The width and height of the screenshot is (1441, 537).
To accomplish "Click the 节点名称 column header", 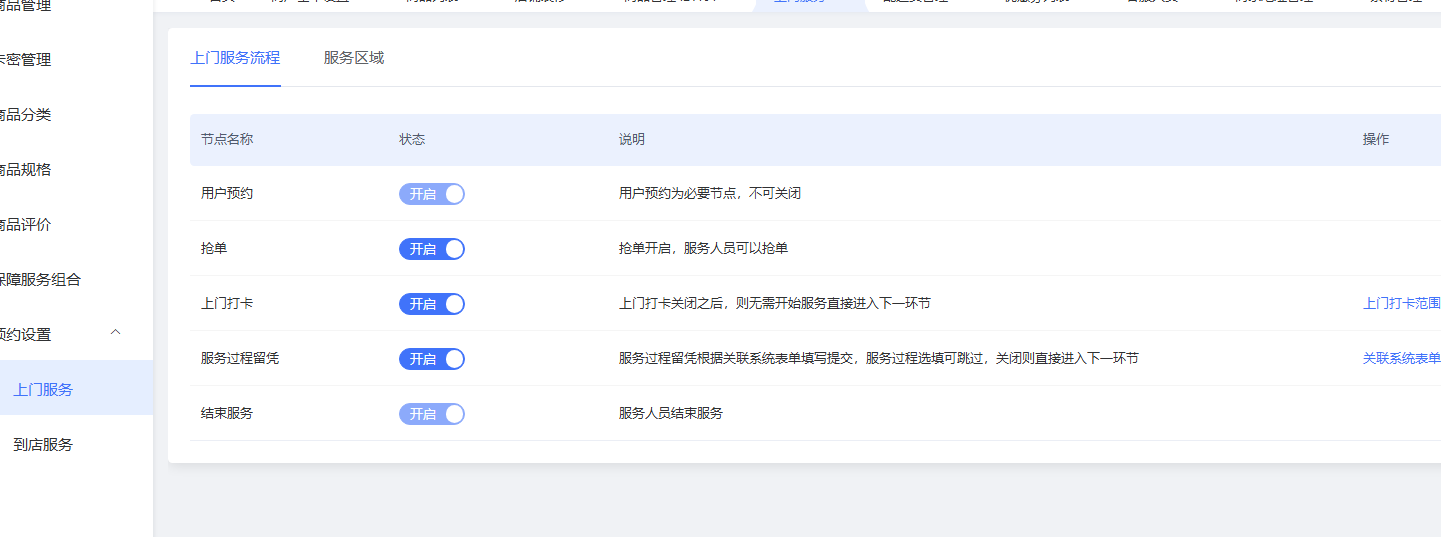I will (227, 140).
